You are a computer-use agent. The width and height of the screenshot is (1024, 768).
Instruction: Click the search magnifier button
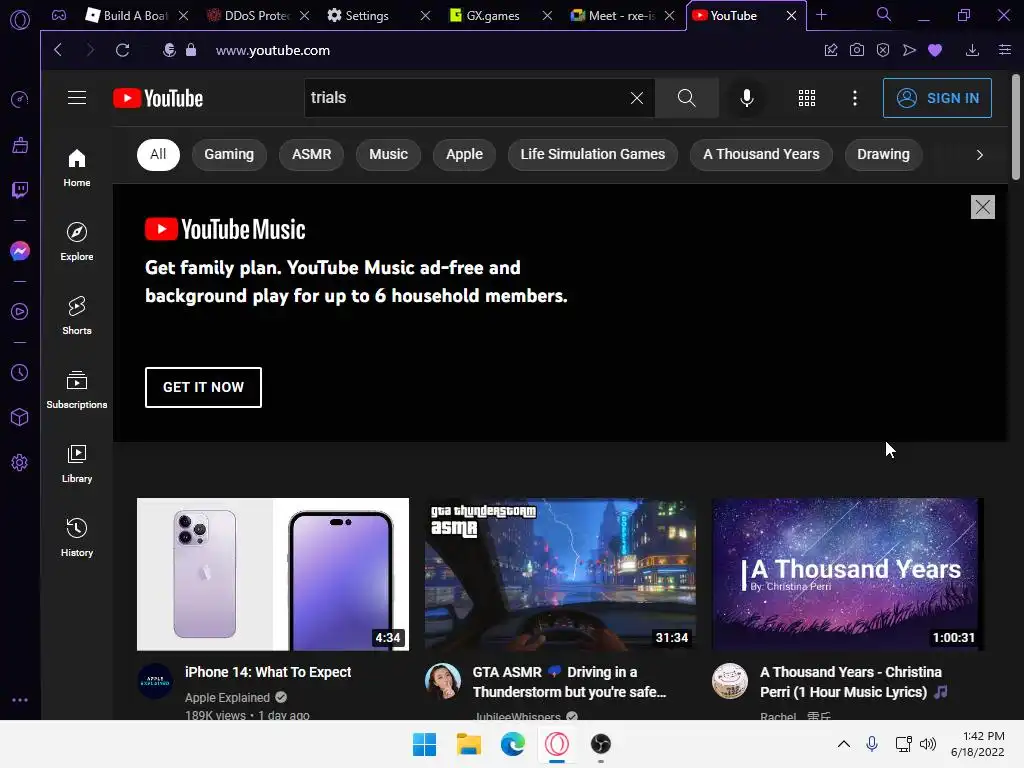(686, 98)
